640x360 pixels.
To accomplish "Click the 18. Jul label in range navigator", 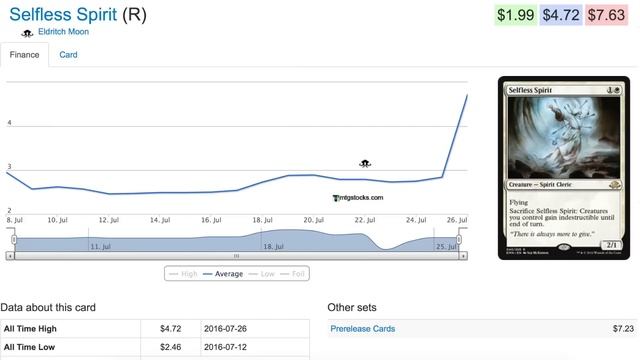I will point(273,247).
